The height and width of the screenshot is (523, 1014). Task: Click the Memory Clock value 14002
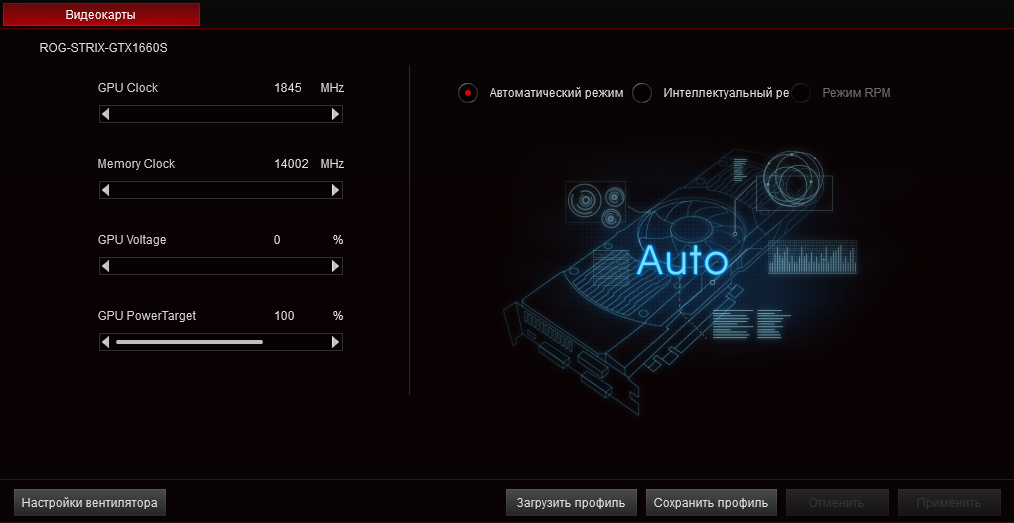292,164
